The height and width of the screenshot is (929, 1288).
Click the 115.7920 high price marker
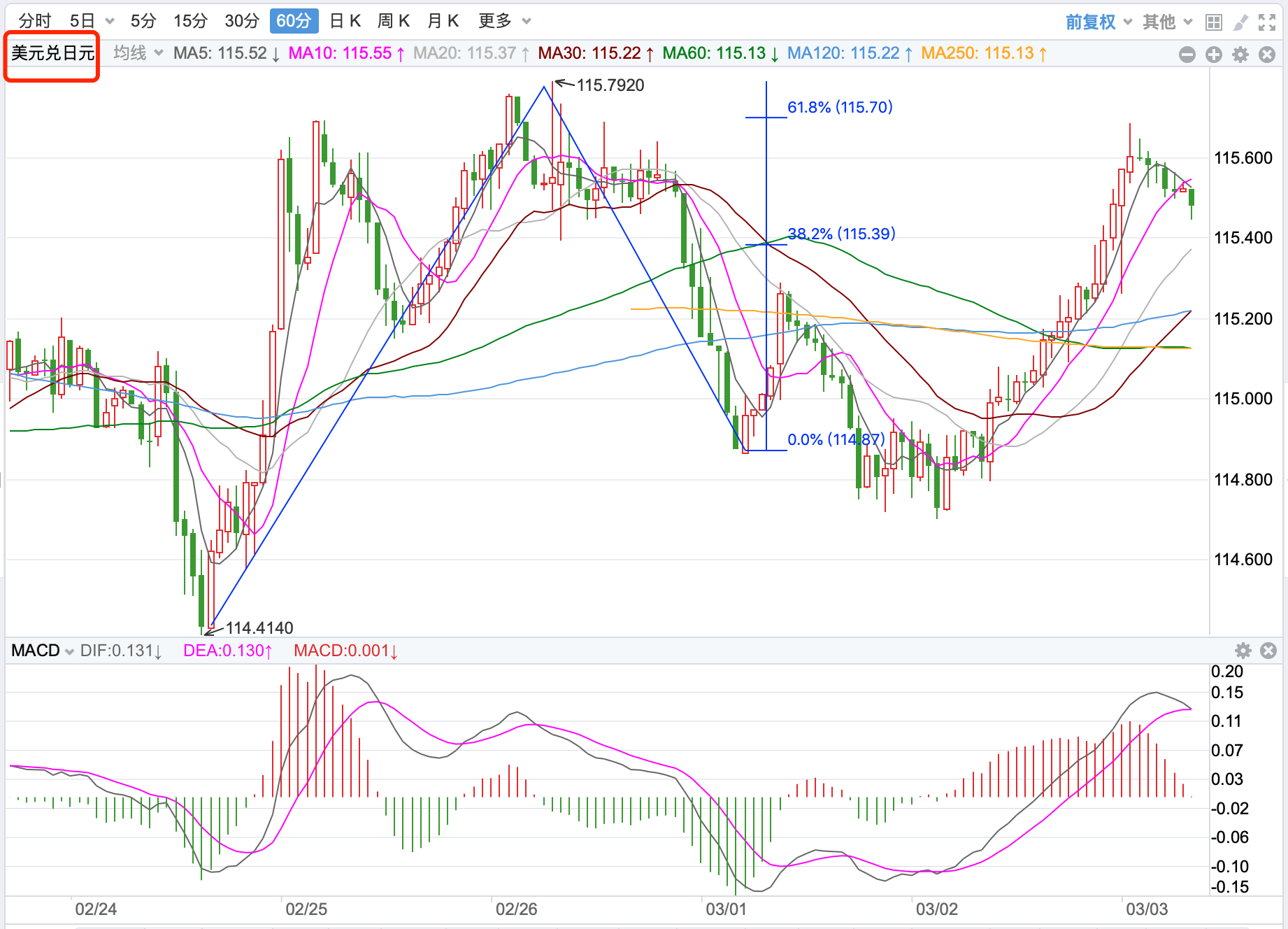click(610, 85)
